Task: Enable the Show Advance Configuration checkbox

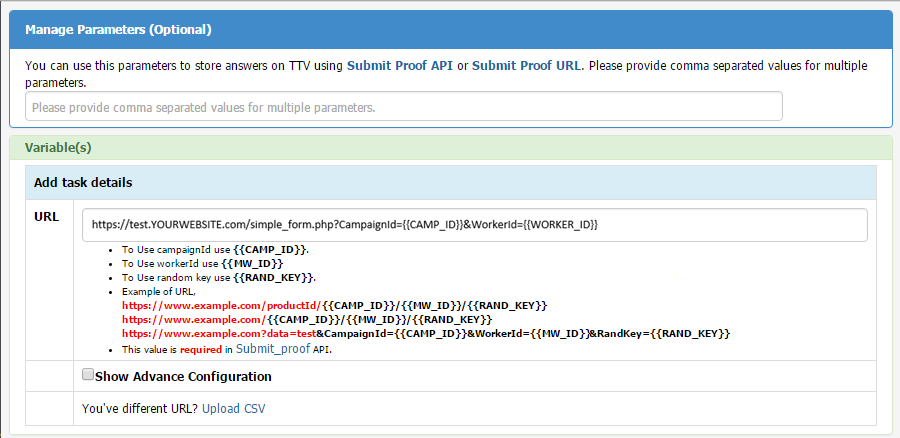Action: 88,375
